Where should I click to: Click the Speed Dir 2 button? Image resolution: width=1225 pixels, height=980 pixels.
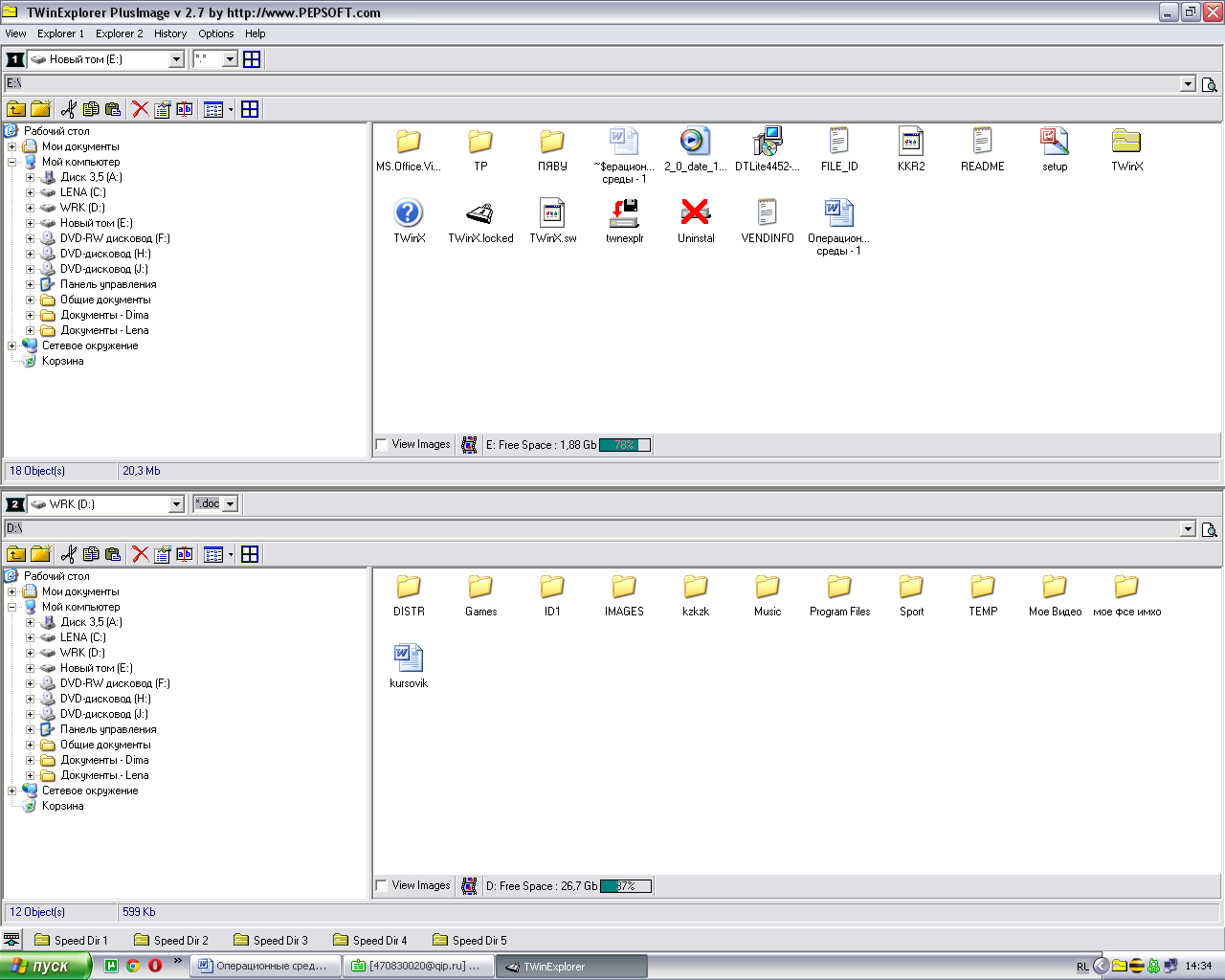[x=171, y=941]
